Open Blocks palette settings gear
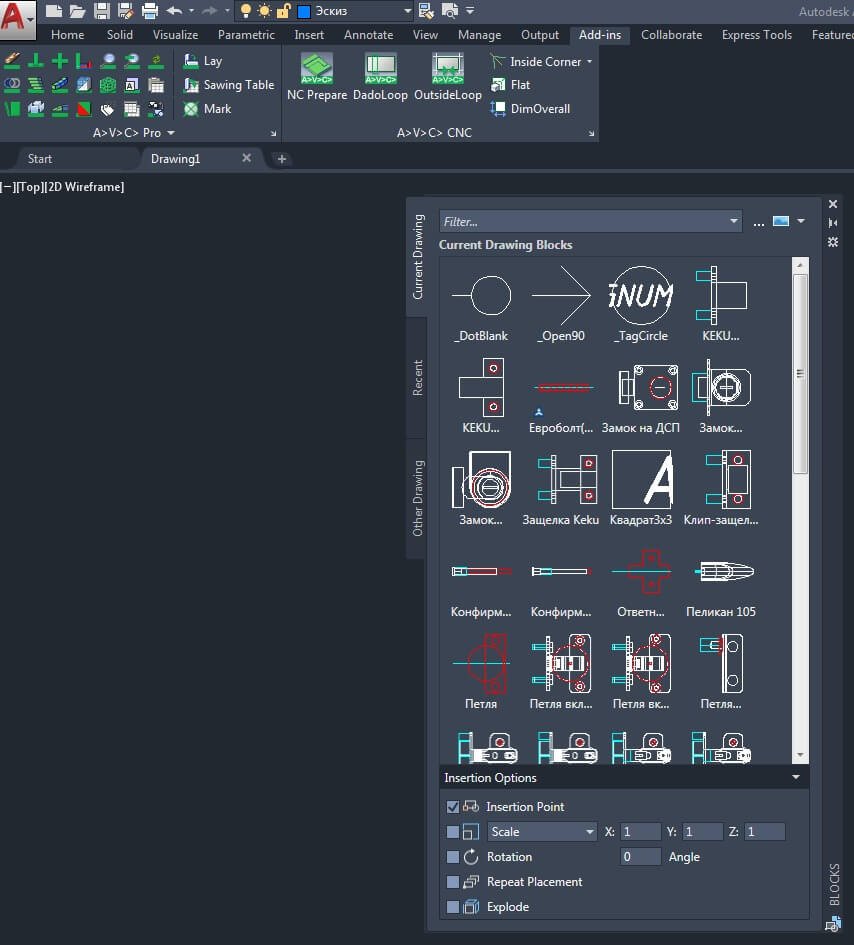The height and width of the screenshot is (945, 854). [833, 242]
